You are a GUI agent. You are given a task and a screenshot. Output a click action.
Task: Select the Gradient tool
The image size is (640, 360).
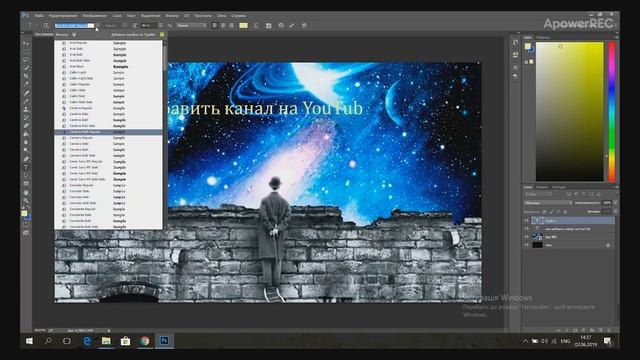(27, 134)
